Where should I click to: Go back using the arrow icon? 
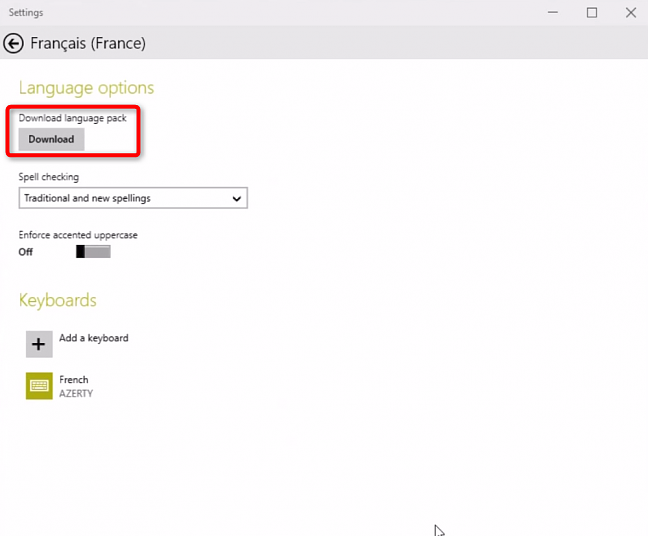coord(14,43)
